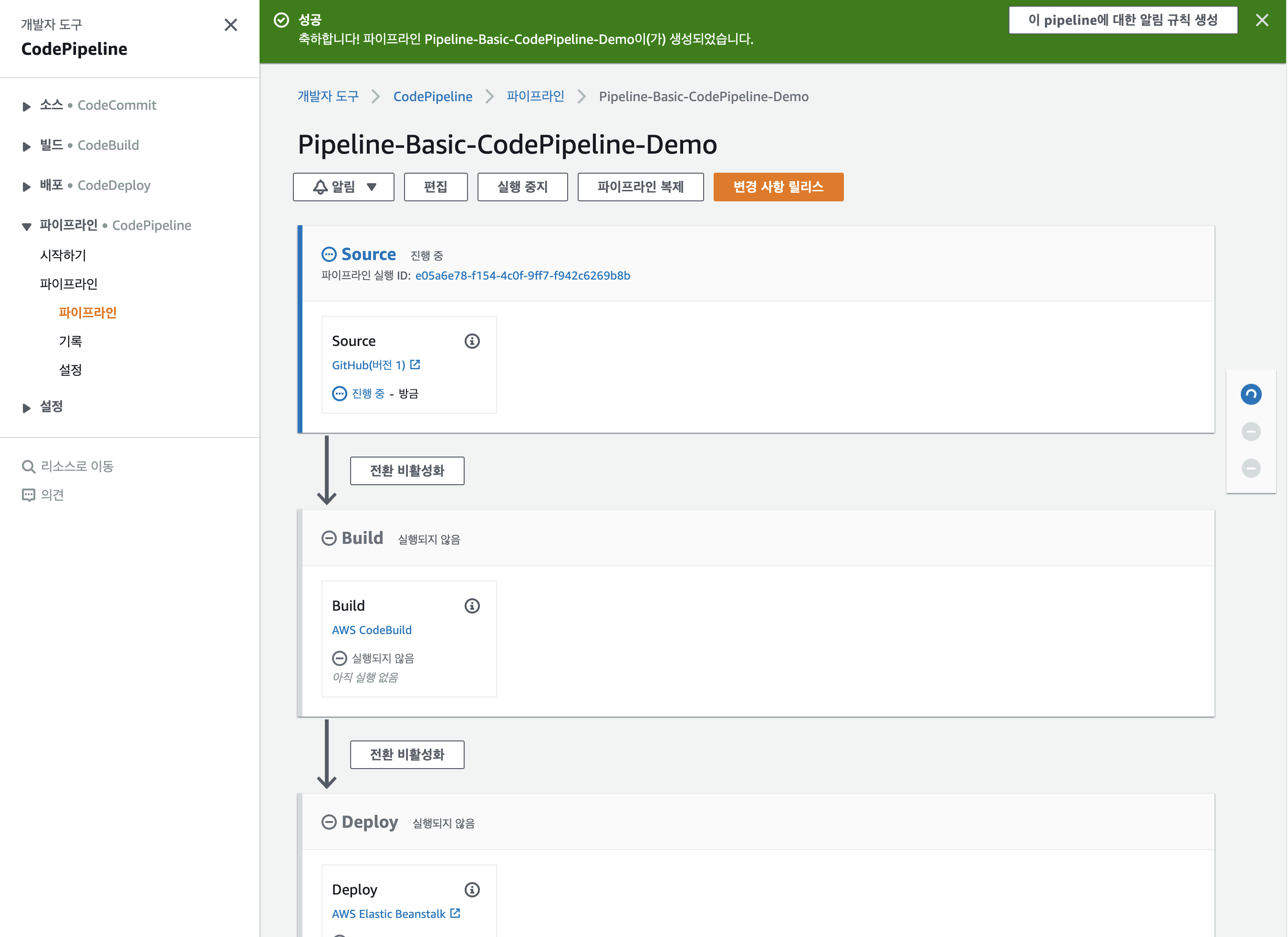Open 시작하기 in the sidebar
1288x937 pixels.
point(63,256)
